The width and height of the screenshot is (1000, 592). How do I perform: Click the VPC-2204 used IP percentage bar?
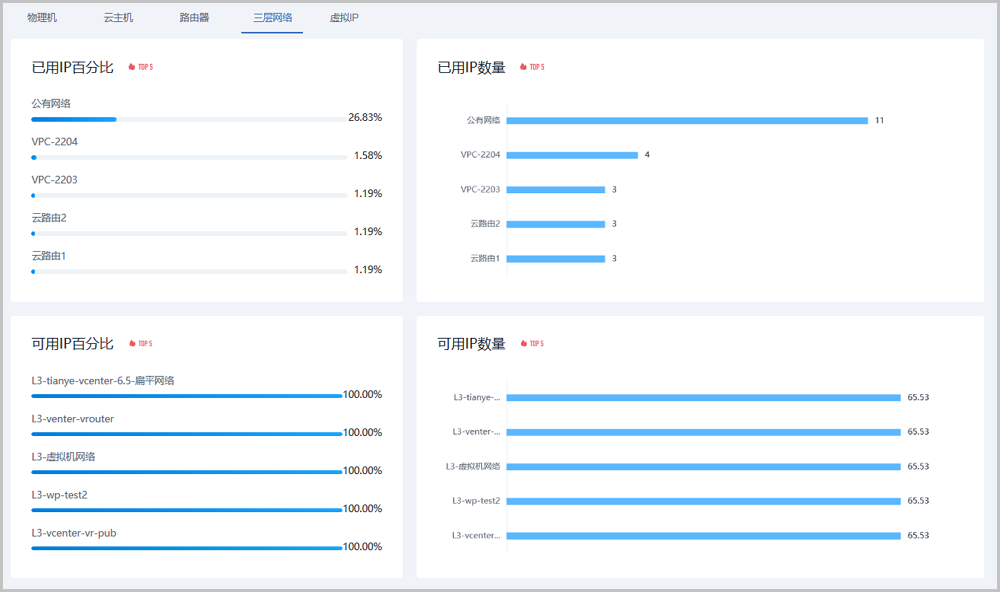[188, 157]
